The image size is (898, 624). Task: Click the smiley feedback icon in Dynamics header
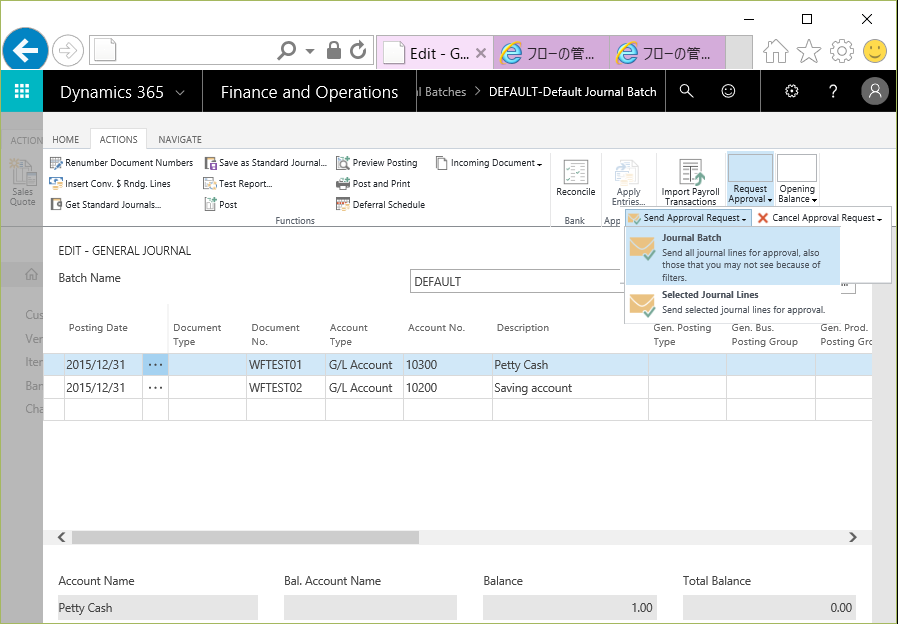click(x=728, y=91)
